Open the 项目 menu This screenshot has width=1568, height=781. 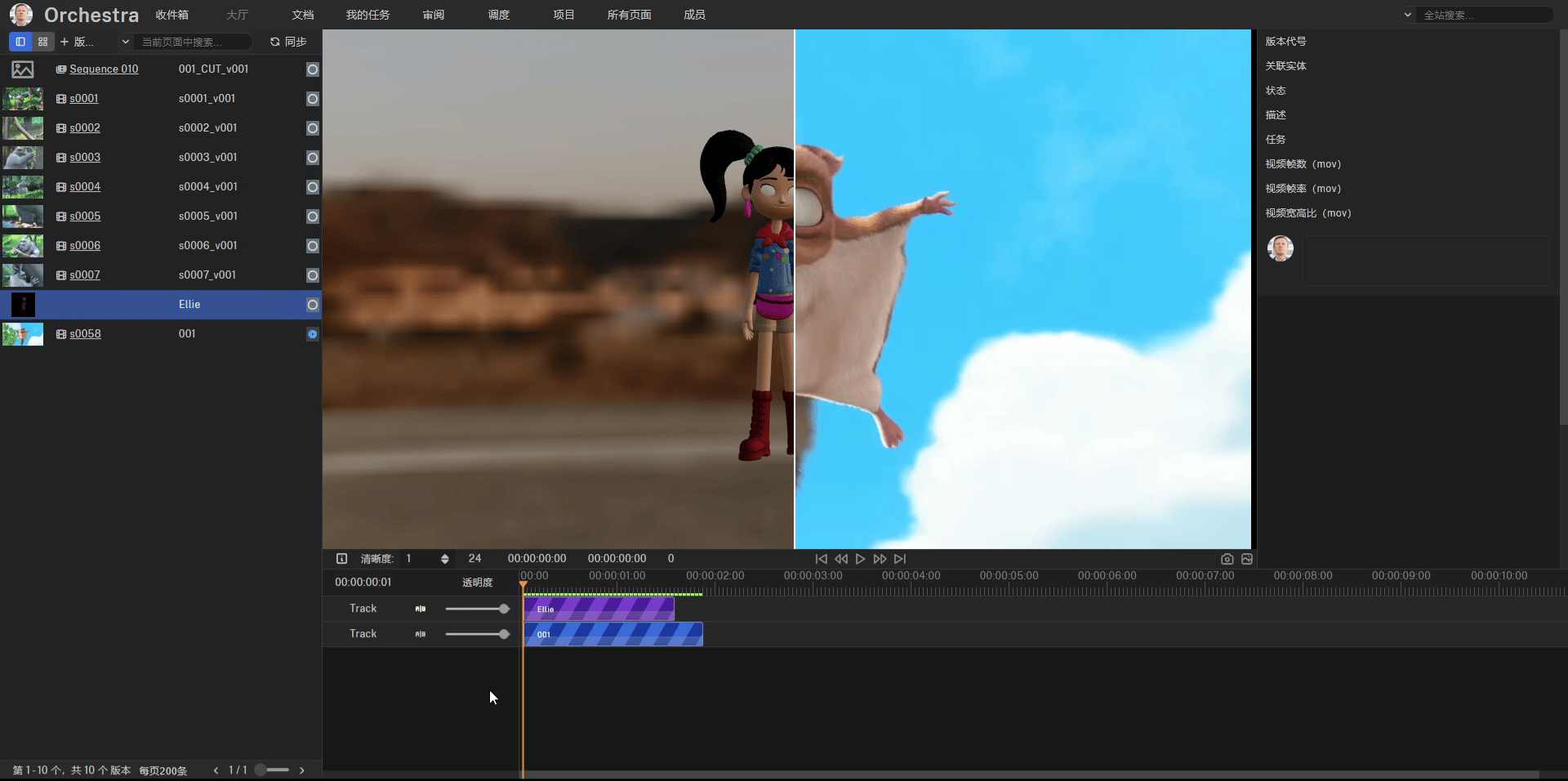tap(563, 15)
